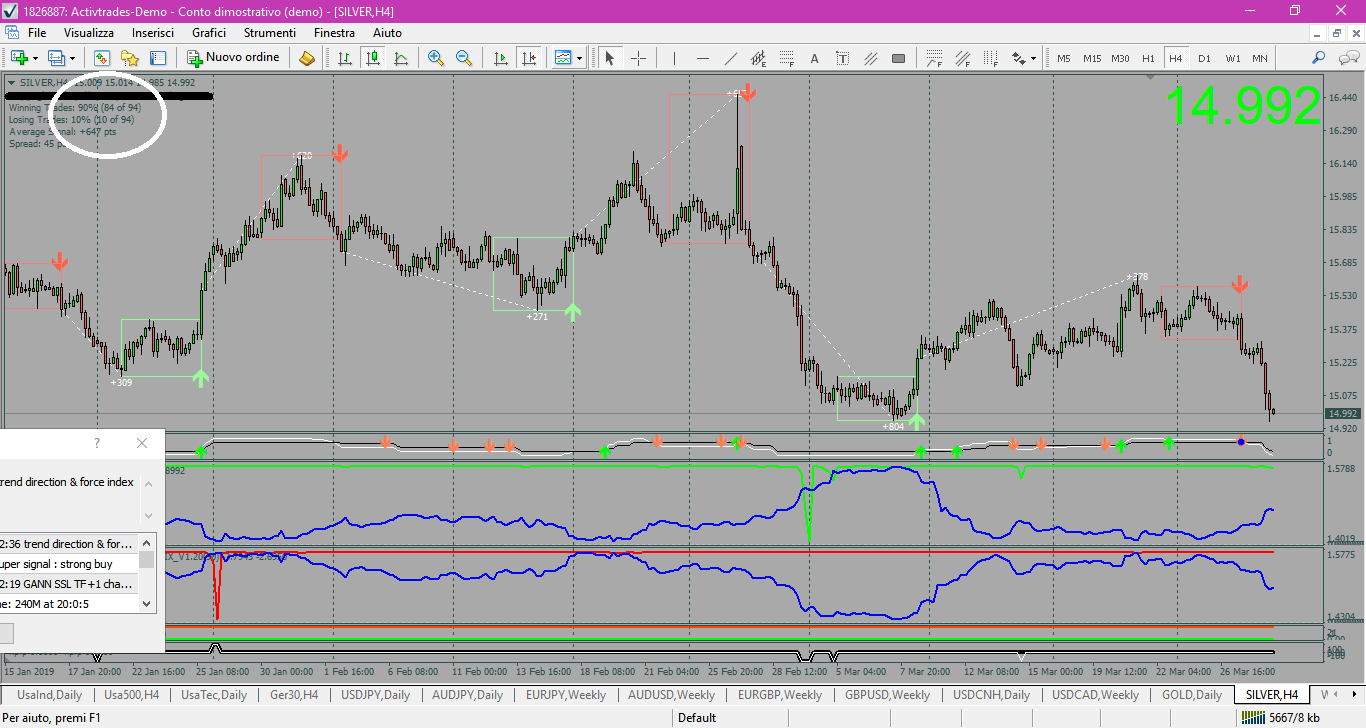Select the H4 timeframe button
This screenshot has width=1366, height=728.
(x=1176, y=58)
